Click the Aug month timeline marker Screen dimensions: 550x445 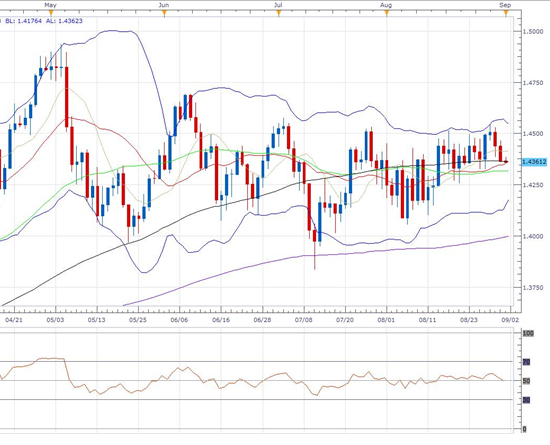(x=387, y=13)
